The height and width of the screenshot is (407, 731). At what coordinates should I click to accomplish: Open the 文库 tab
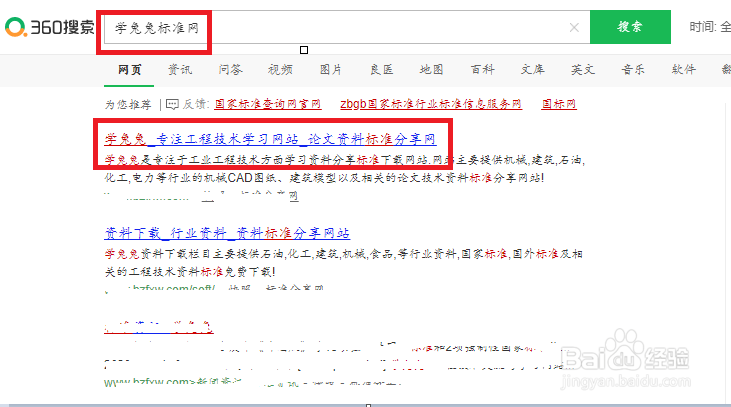[x=532, y=70]
